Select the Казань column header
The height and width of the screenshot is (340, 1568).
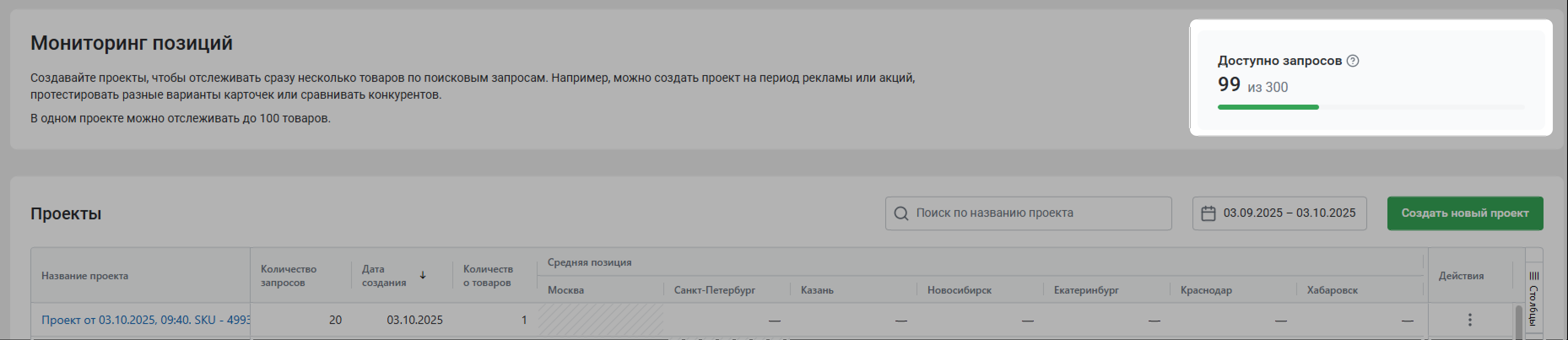pos(817,290)
